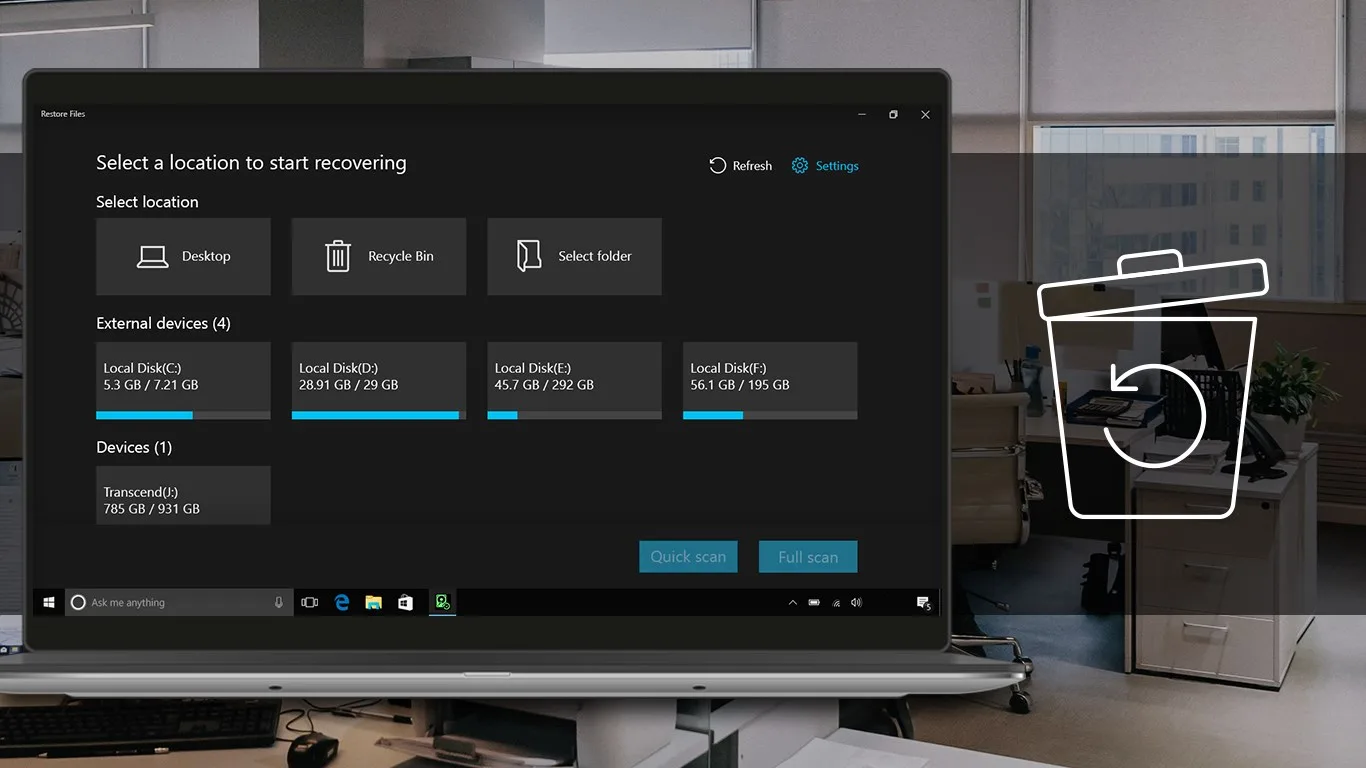This screenshot has width=1366, height=768.
Task: Click the Cortana microphone icon
Action: (x=279, y=602)
